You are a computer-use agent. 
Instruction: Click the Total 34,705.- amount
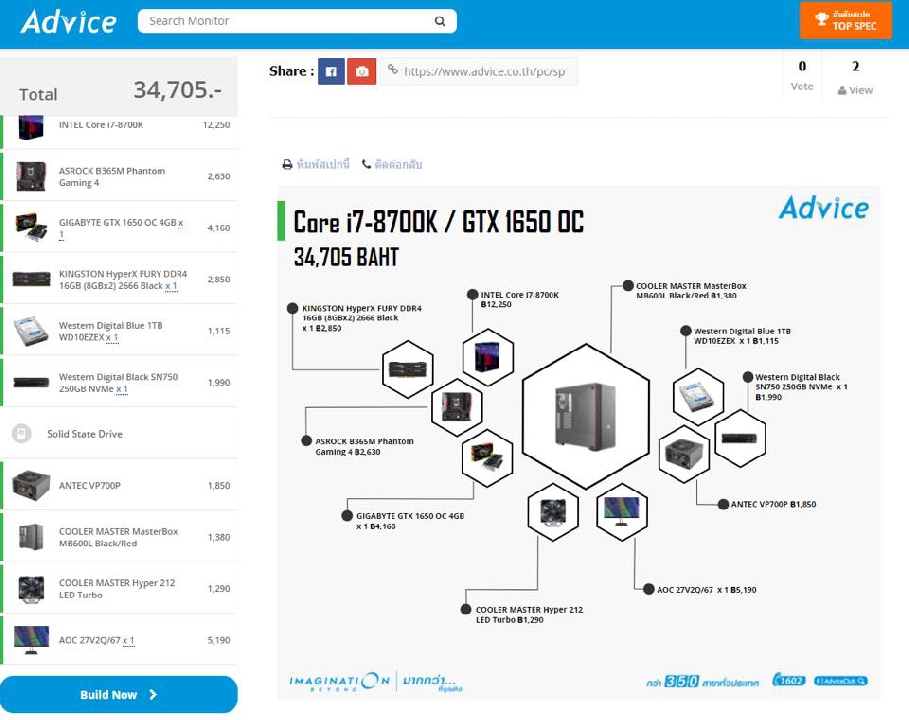point(177,90)
